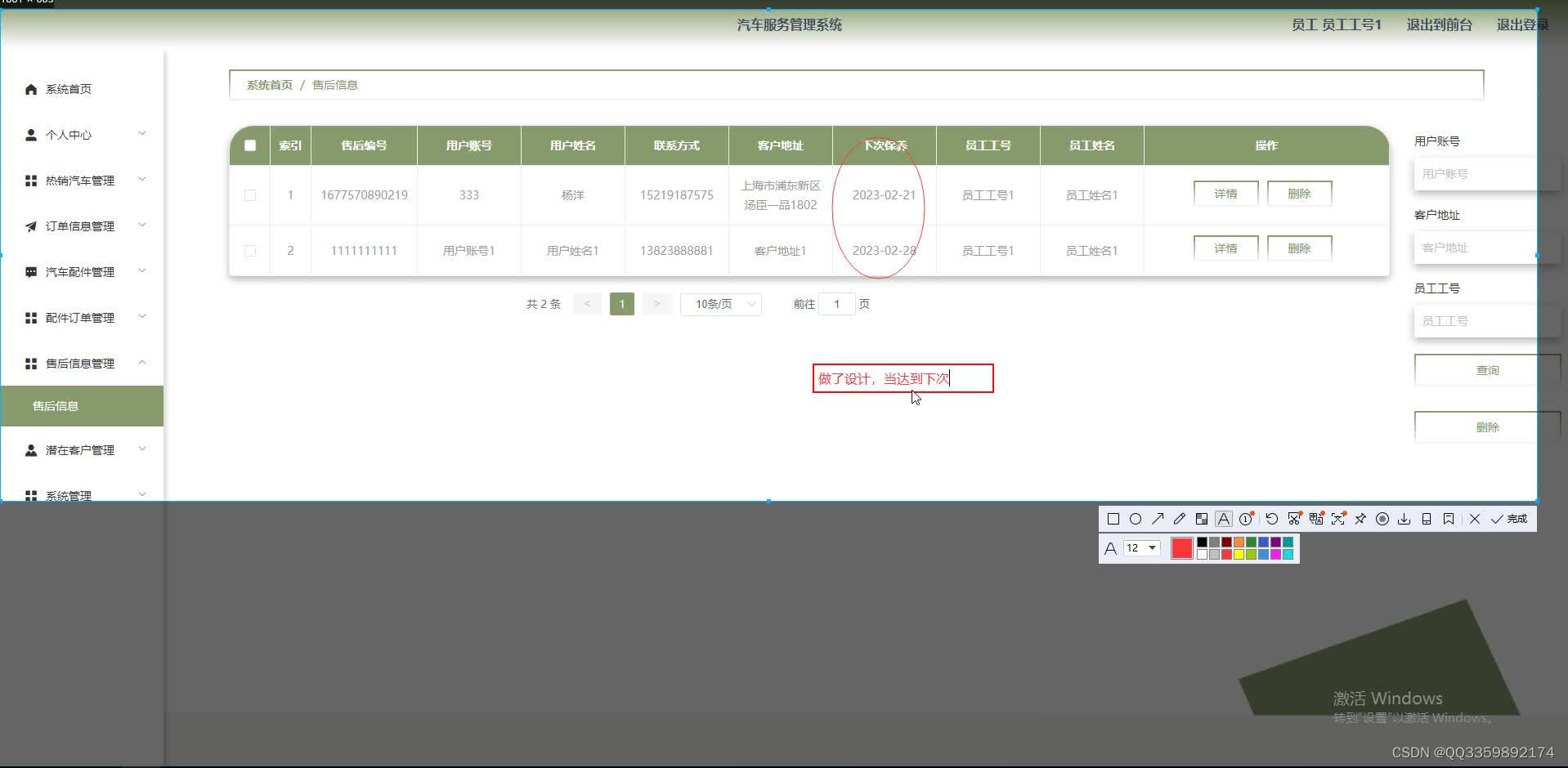Select the ellipse annotation tool
Viewport: 1568px width, 768px height.
coord(1136,519)
